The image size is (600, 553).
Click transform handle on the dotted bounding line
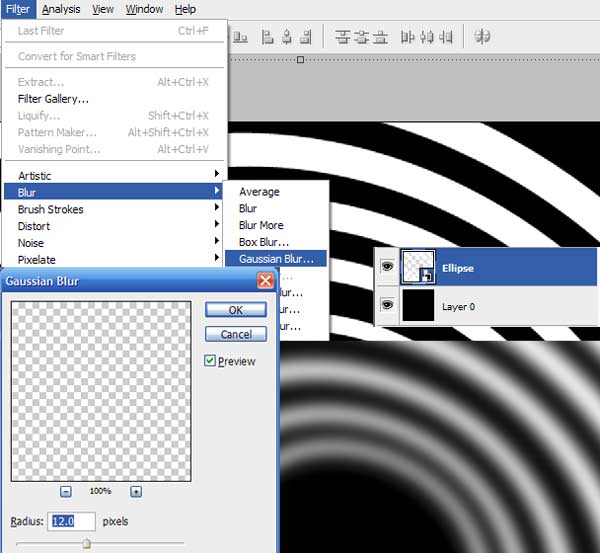click(301, 59)
